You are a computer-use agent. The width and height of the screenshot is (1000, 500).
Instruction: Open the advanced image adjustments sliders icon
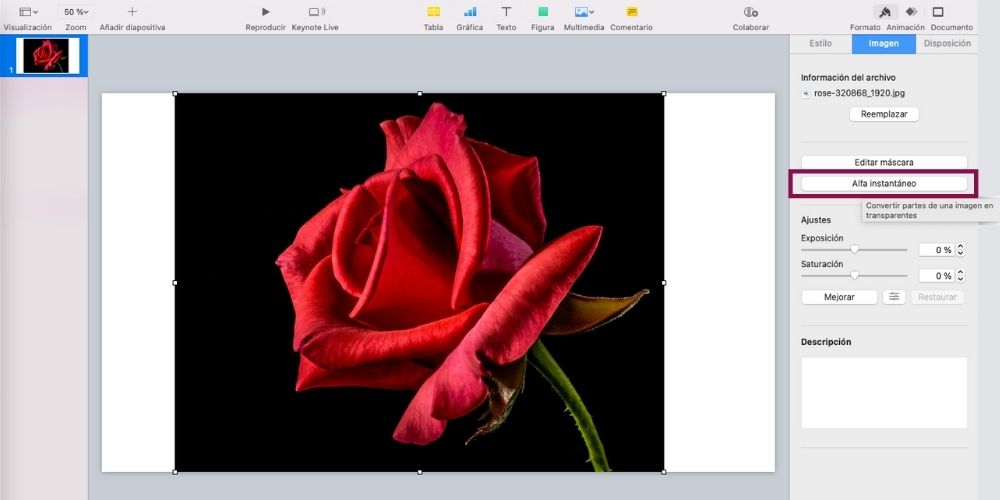pyautogui.click(x=894, y=297)
